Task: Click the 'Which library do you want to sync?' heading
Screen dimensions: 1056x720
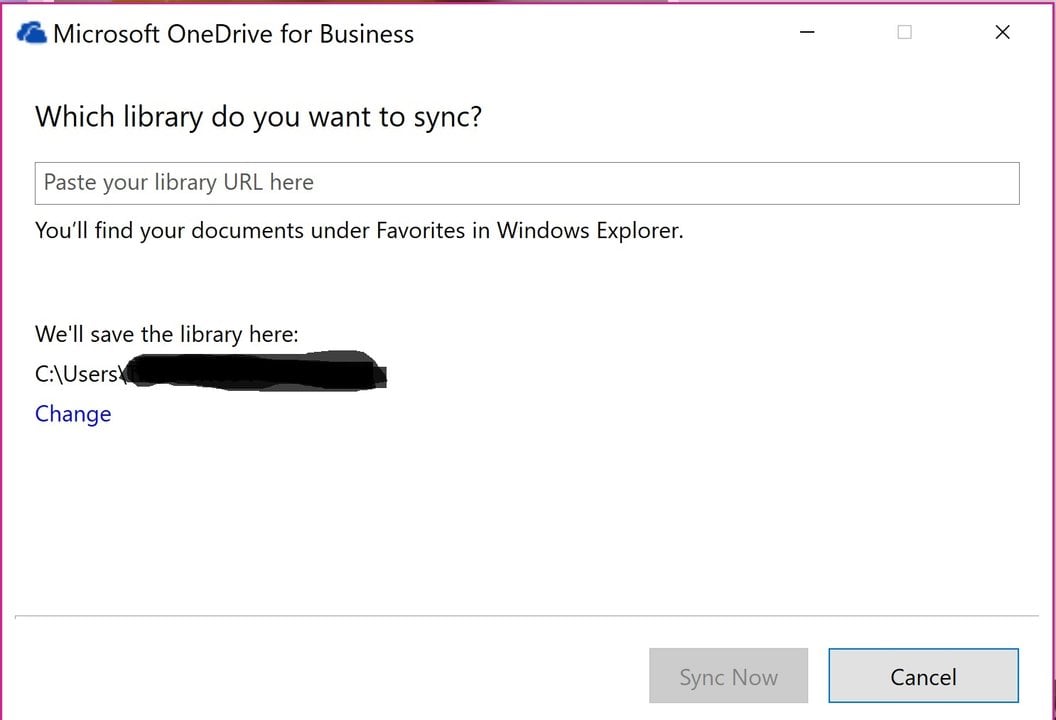Action: pos(259,118)
